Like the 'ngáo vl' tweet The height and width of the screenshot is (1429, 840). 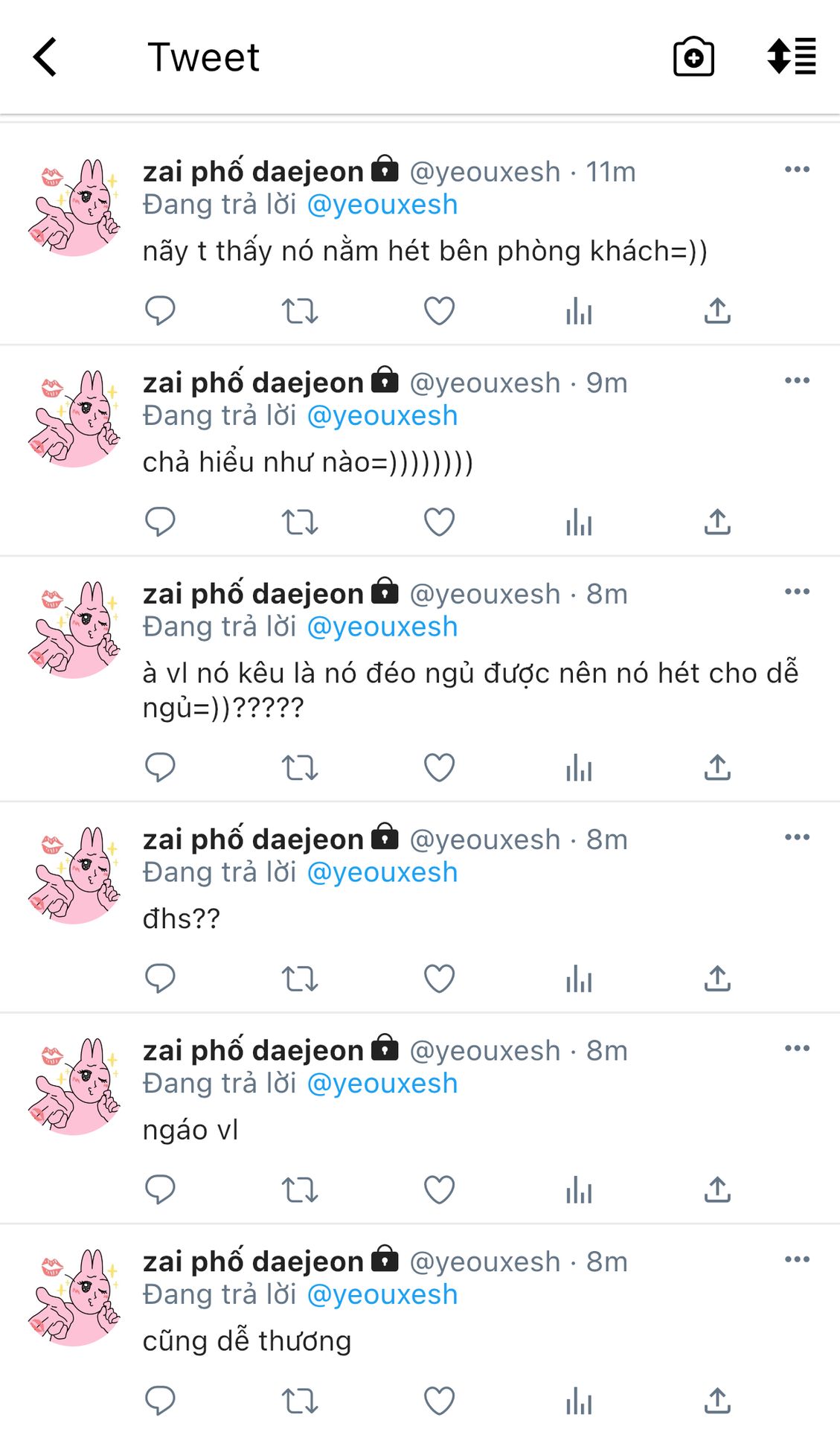pos(439,1189)
